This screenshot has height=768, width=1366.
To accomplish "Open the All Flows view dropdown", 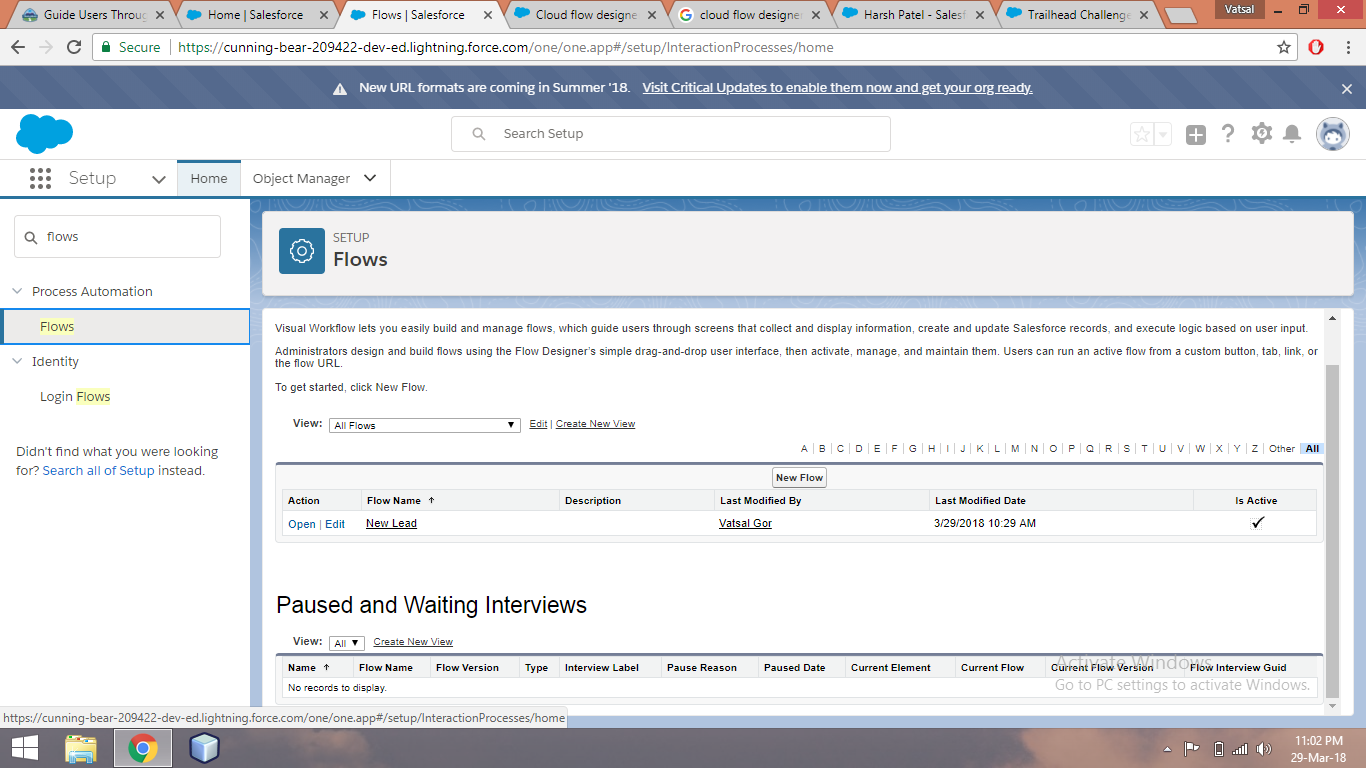I will pos(425,425).
